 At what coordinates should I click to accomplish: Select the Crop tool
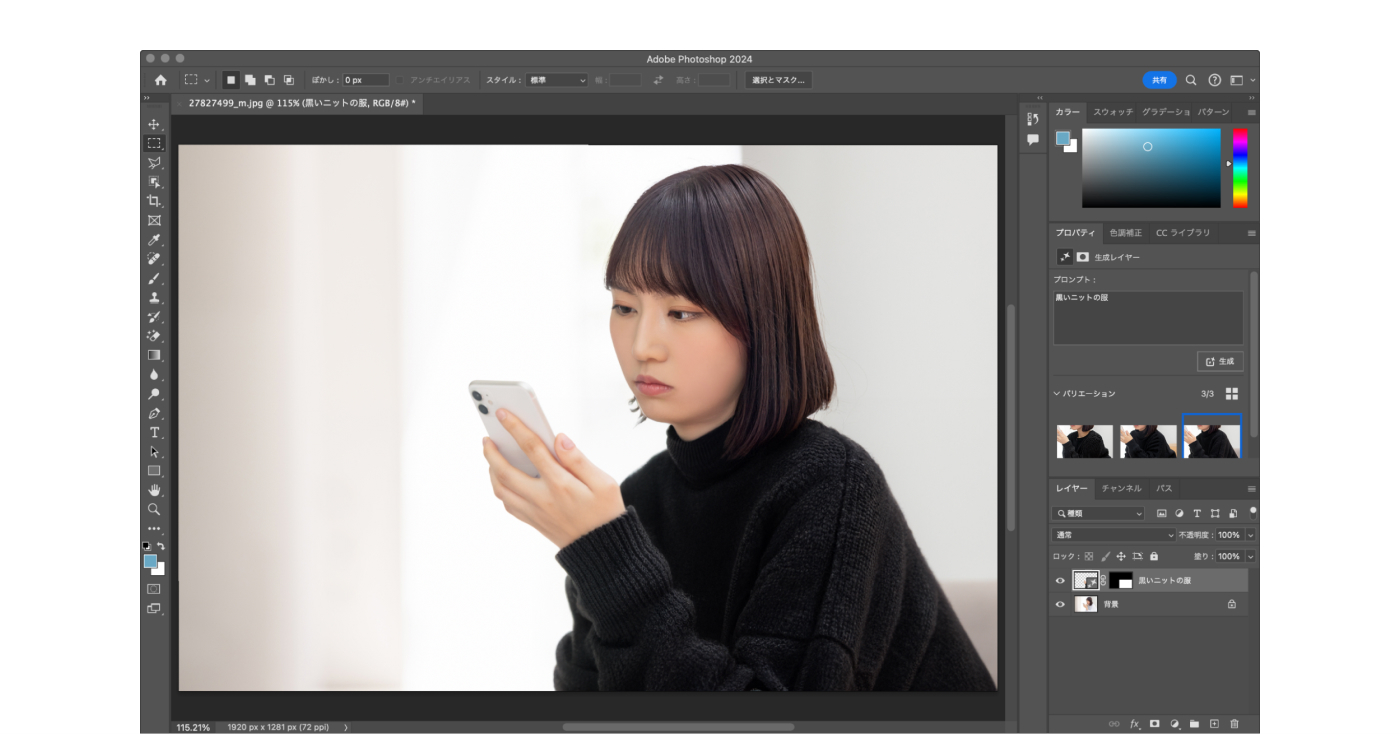tap(154, 201)
